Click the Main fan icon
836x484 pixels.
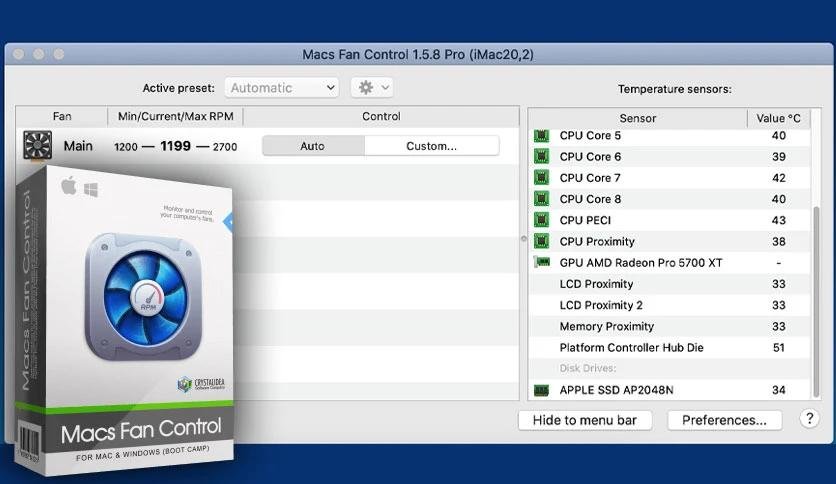[37, 145]
